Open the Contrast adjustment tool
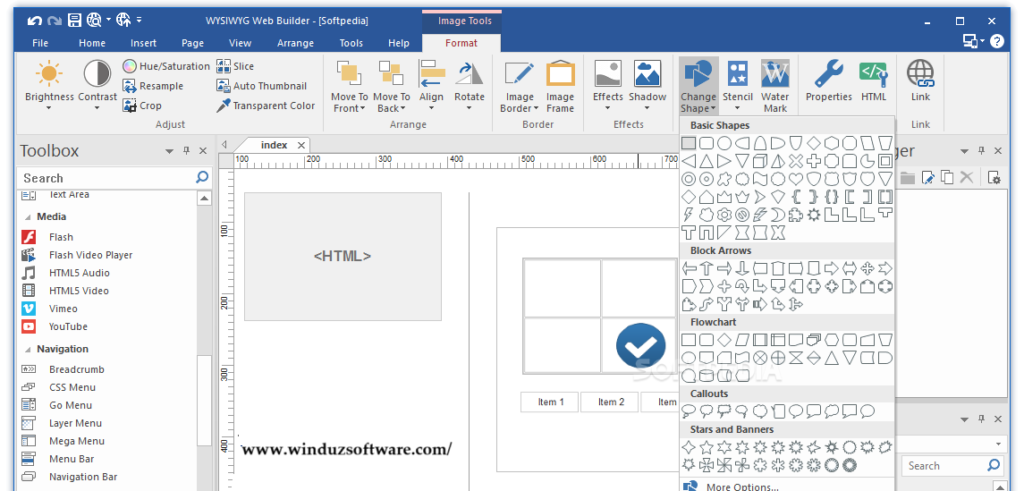Image resolution: width=1024 pixels, height=491 pixels. pos(97,84)
